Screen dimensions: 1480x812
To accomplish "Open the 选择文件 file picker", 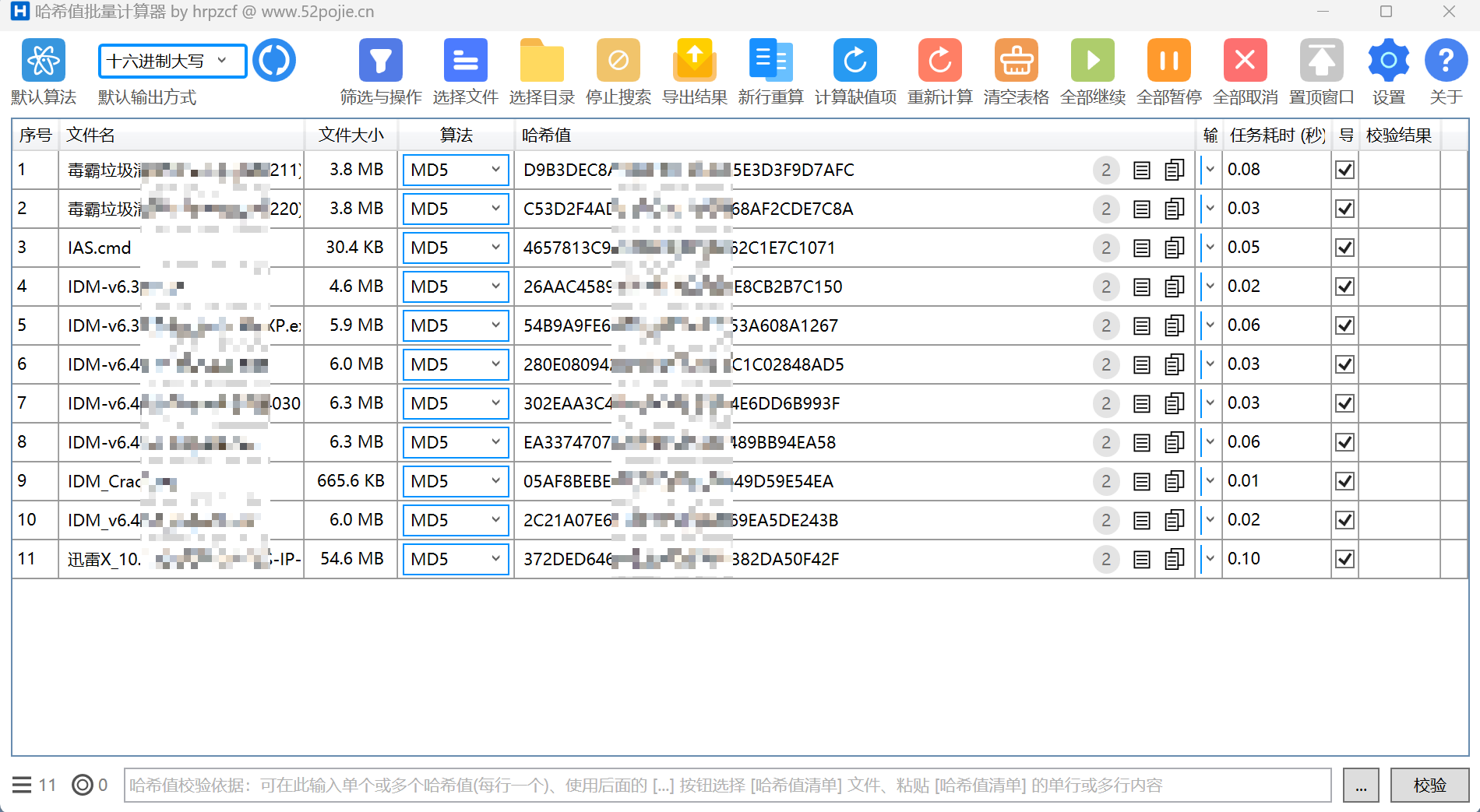I will (x=465, y=61).
